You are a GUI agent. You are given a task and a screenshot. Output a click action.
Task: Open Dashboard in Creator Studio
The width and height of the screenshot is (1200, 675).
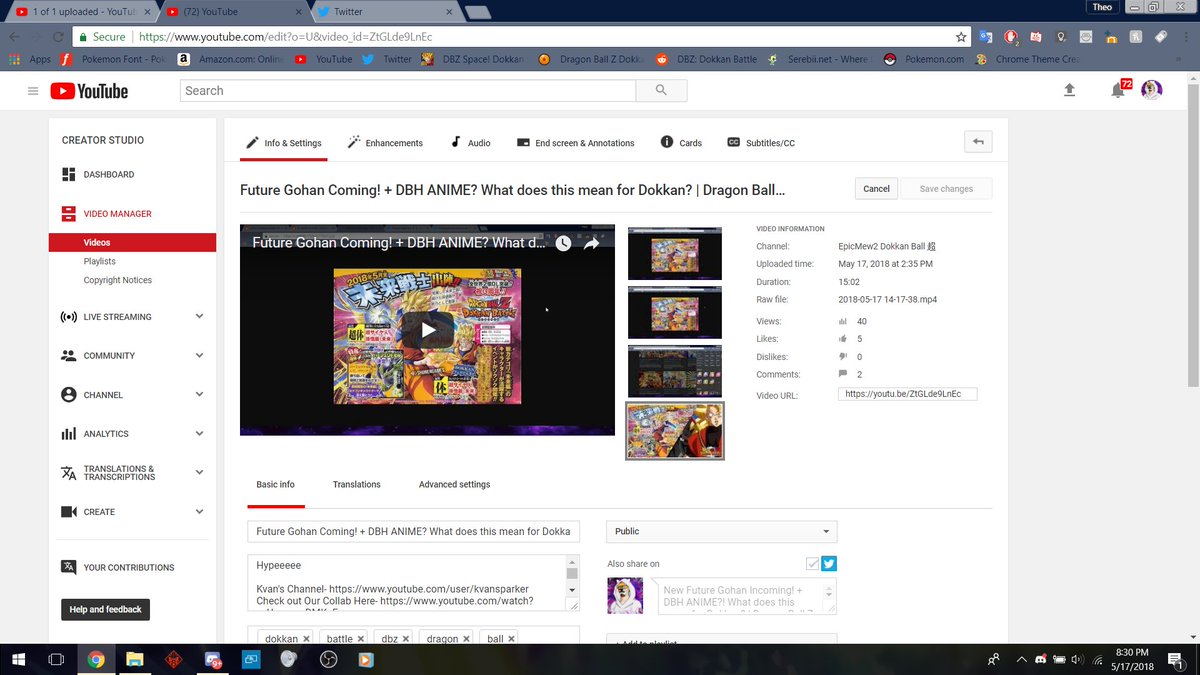coord(109,174)
